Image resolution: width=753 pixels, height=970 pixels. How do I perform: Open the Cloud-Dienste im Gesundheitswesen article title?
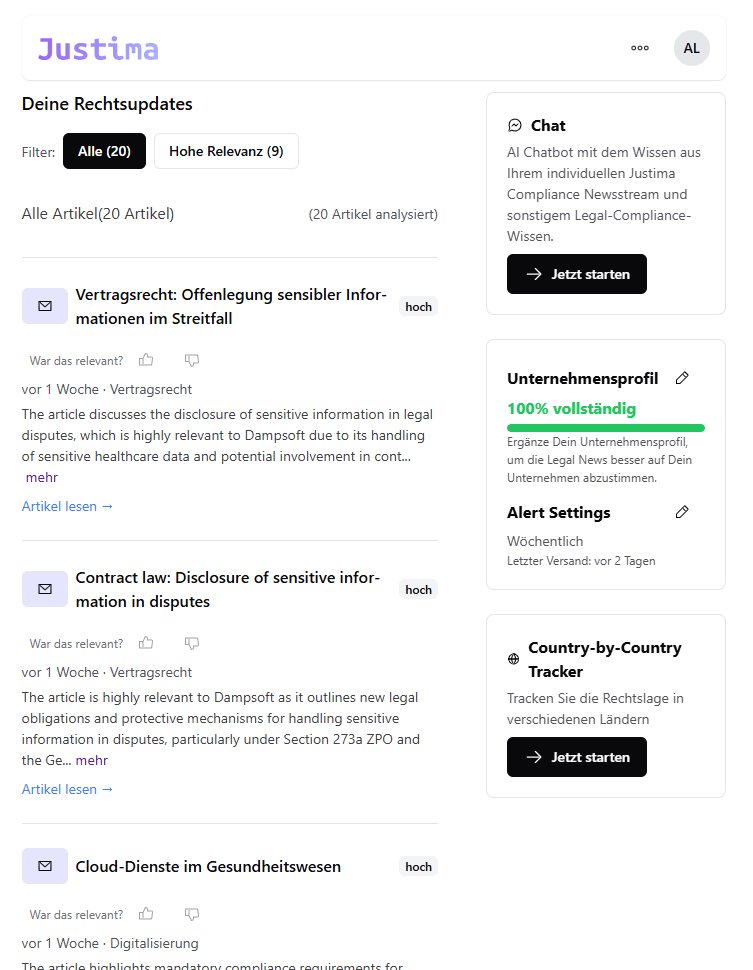208,867
